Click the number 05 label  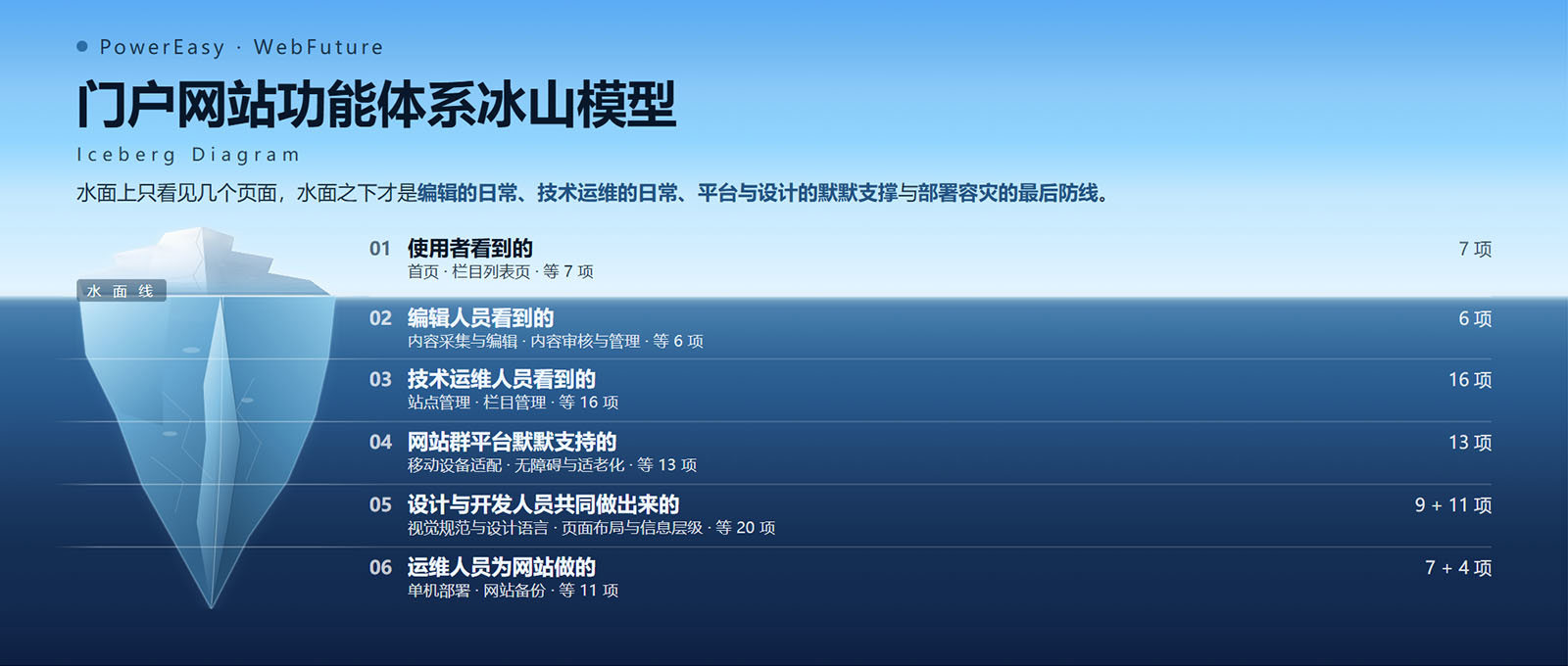tap(380, 504)
